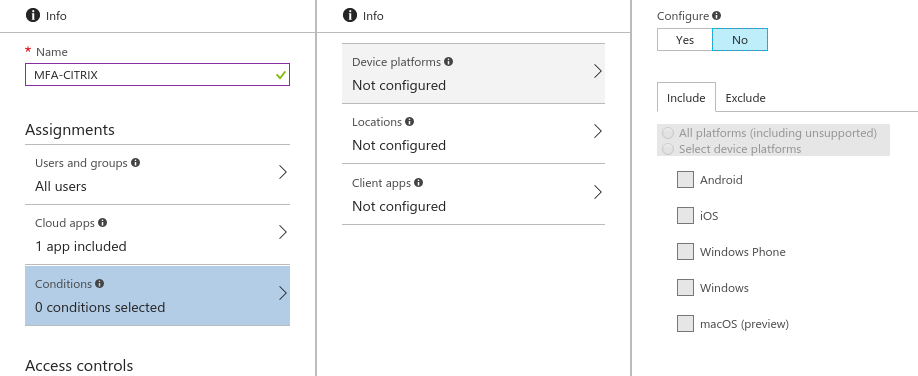The height and width of the screenshot is (376, 918).
Task: Click 'All users' text under Users and groups
Action: point(61,186)
